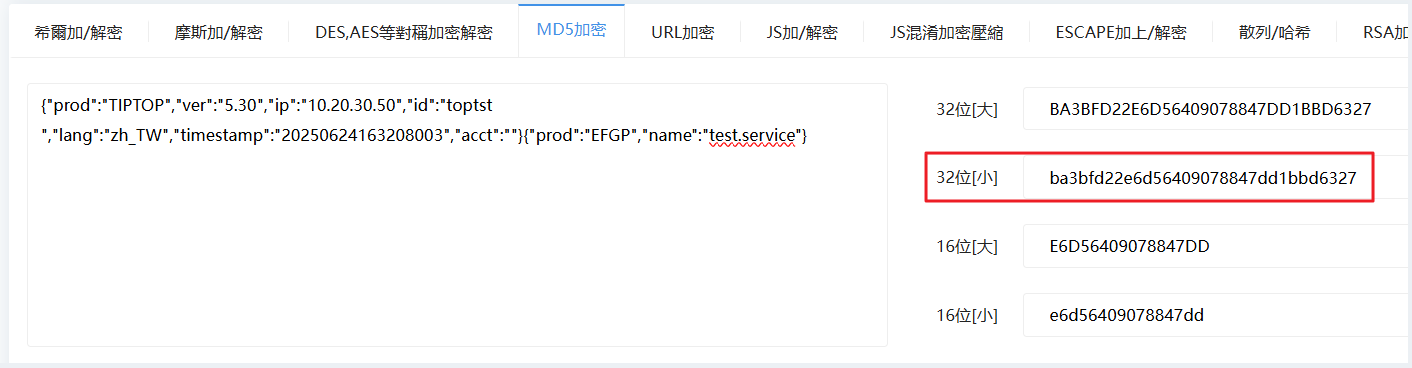Click the 32位[小] lowercase hash field

[x=1217, y=178]
